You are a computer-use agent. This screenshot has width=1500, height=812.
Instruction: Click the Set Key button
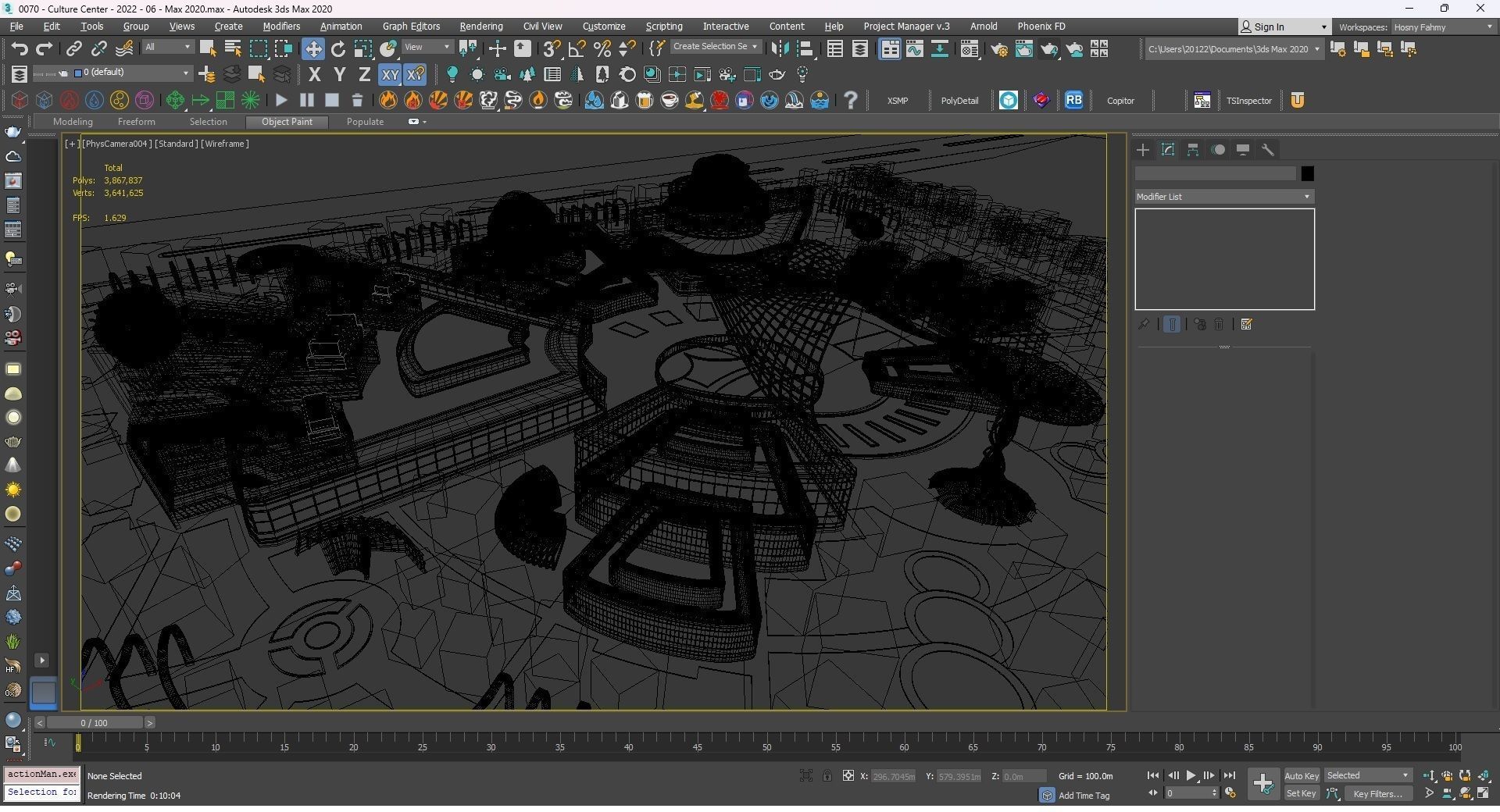[x=1302, y=793]
